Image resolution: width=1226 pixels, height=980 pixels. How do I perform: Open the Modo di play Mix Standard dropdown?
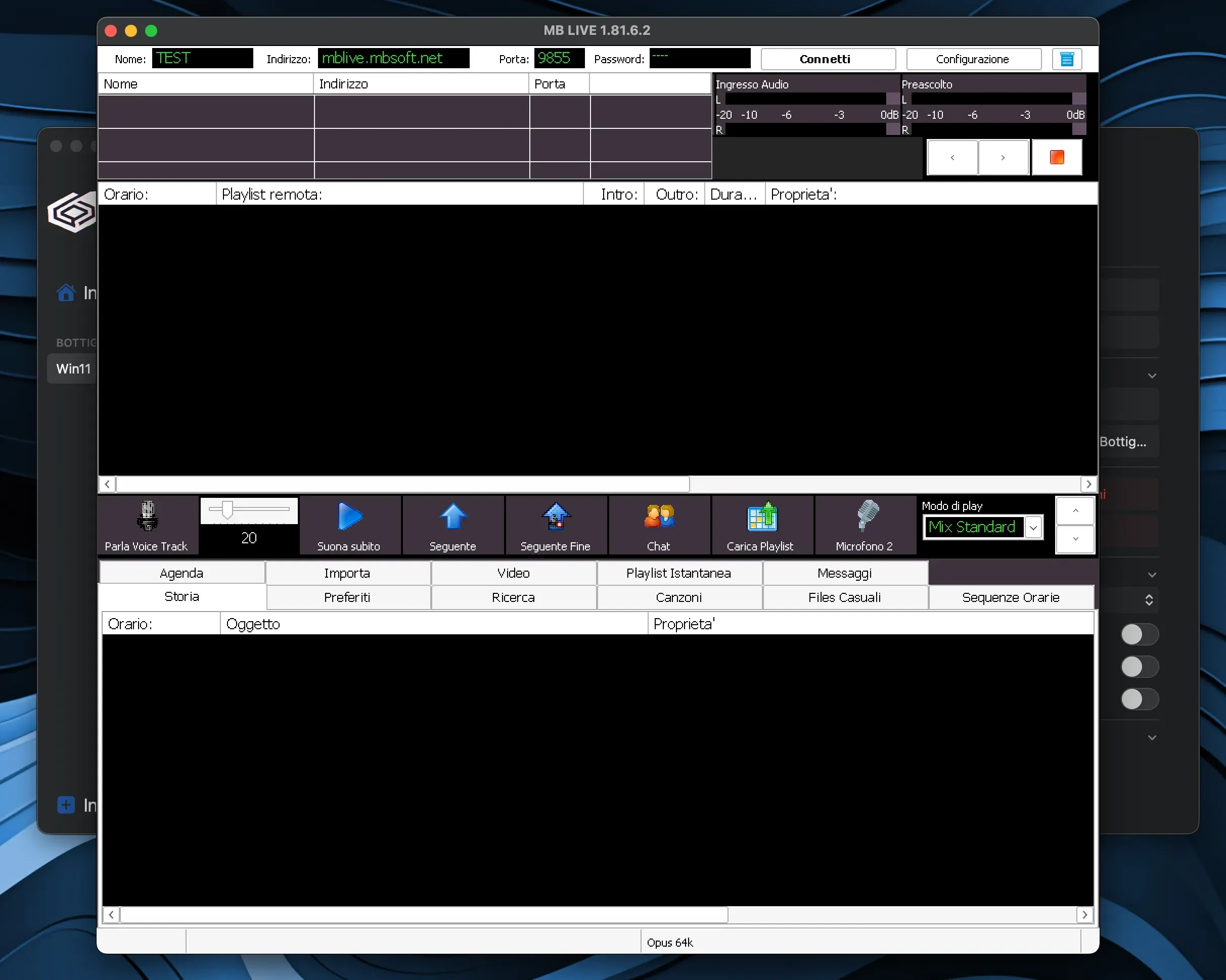click(1033, 528)
